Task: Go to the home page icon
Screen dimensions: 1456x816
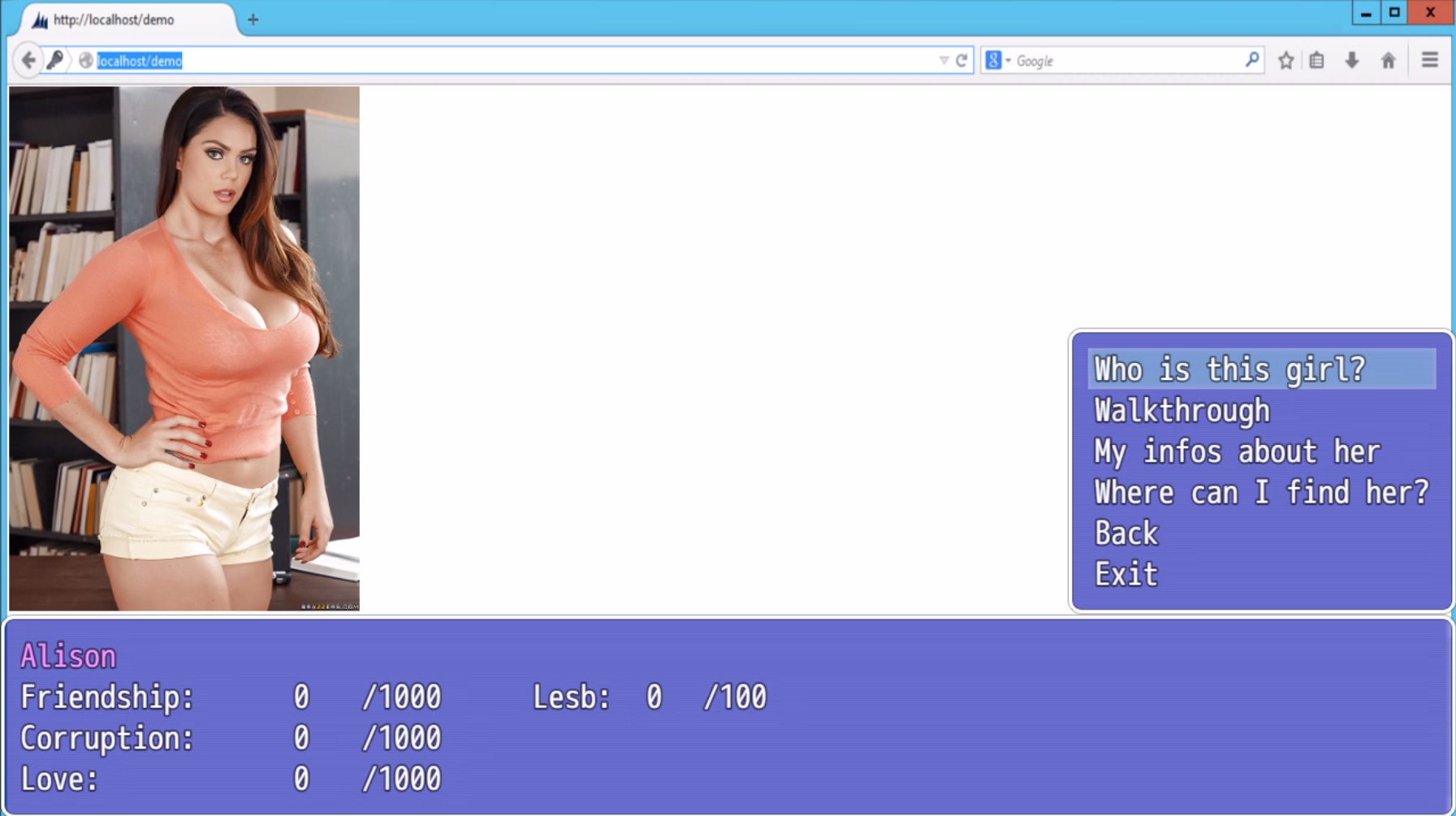Action: point(1389,61)
